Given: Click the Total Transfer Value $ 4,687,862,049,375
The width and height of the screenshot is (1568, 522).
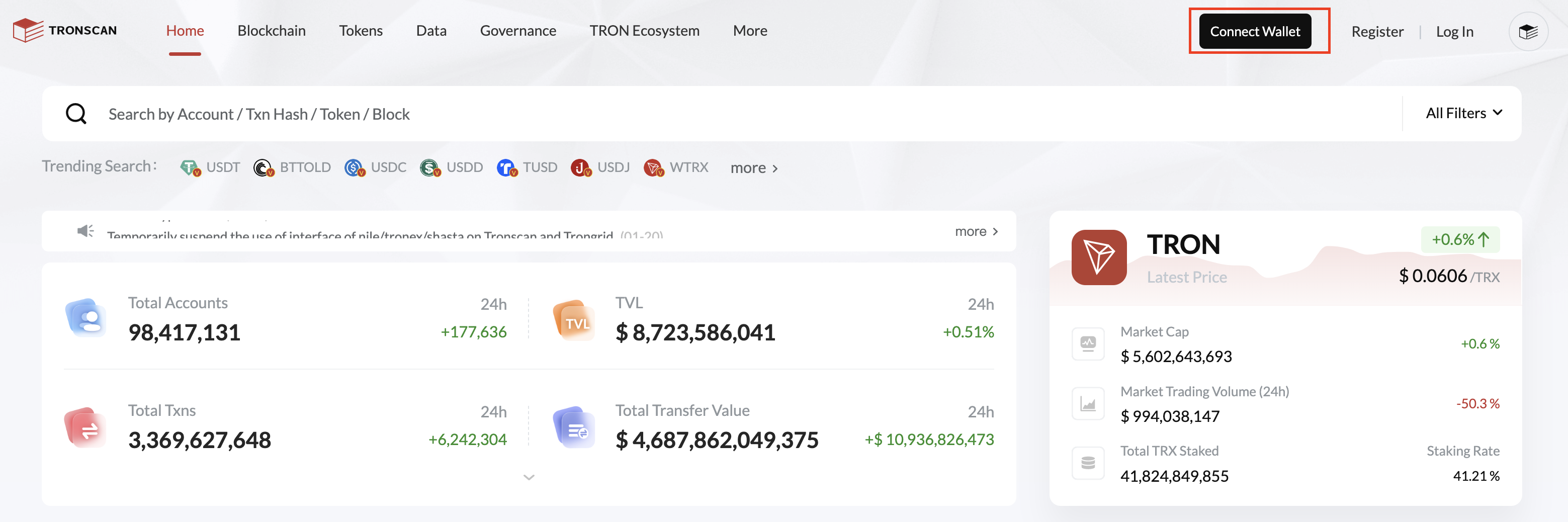Looking at the screenshot, I should point(717,440).
